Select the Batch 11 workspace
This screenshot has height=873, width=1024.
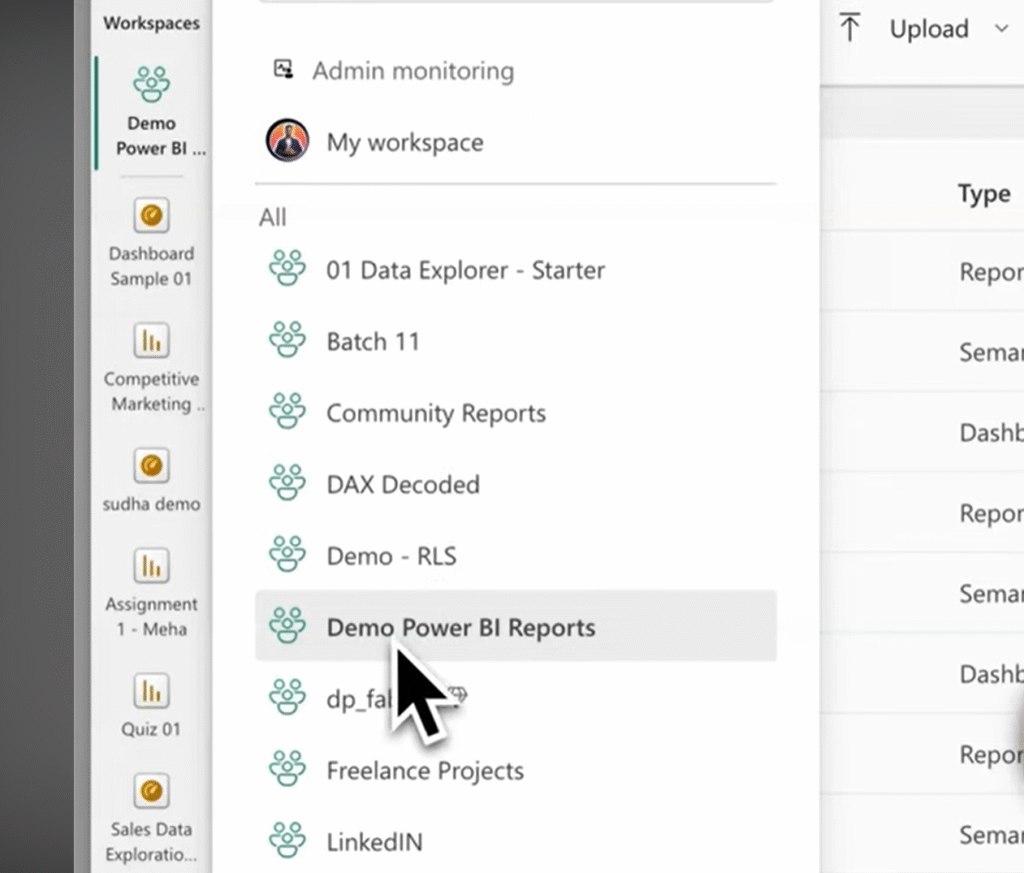coord(373,341)
